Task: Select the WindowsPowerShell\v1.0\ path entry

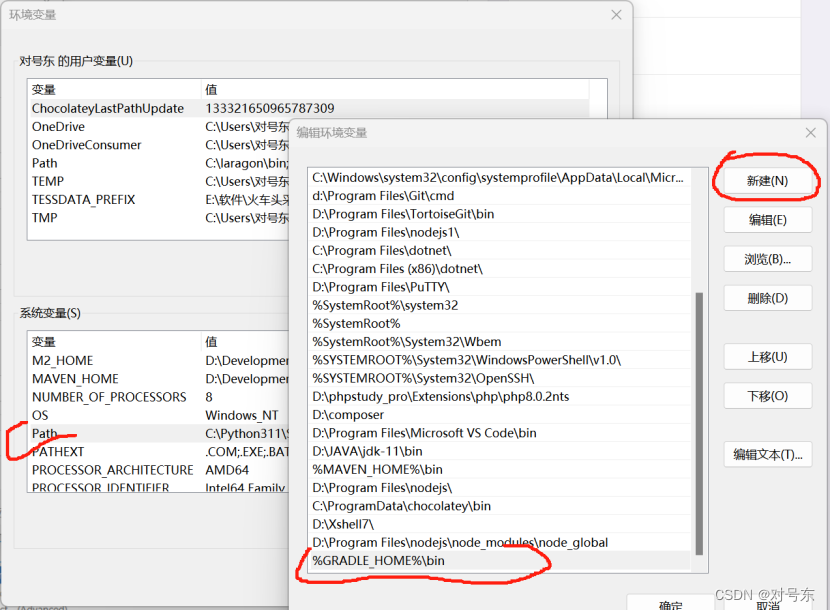Action: [499, 360]
